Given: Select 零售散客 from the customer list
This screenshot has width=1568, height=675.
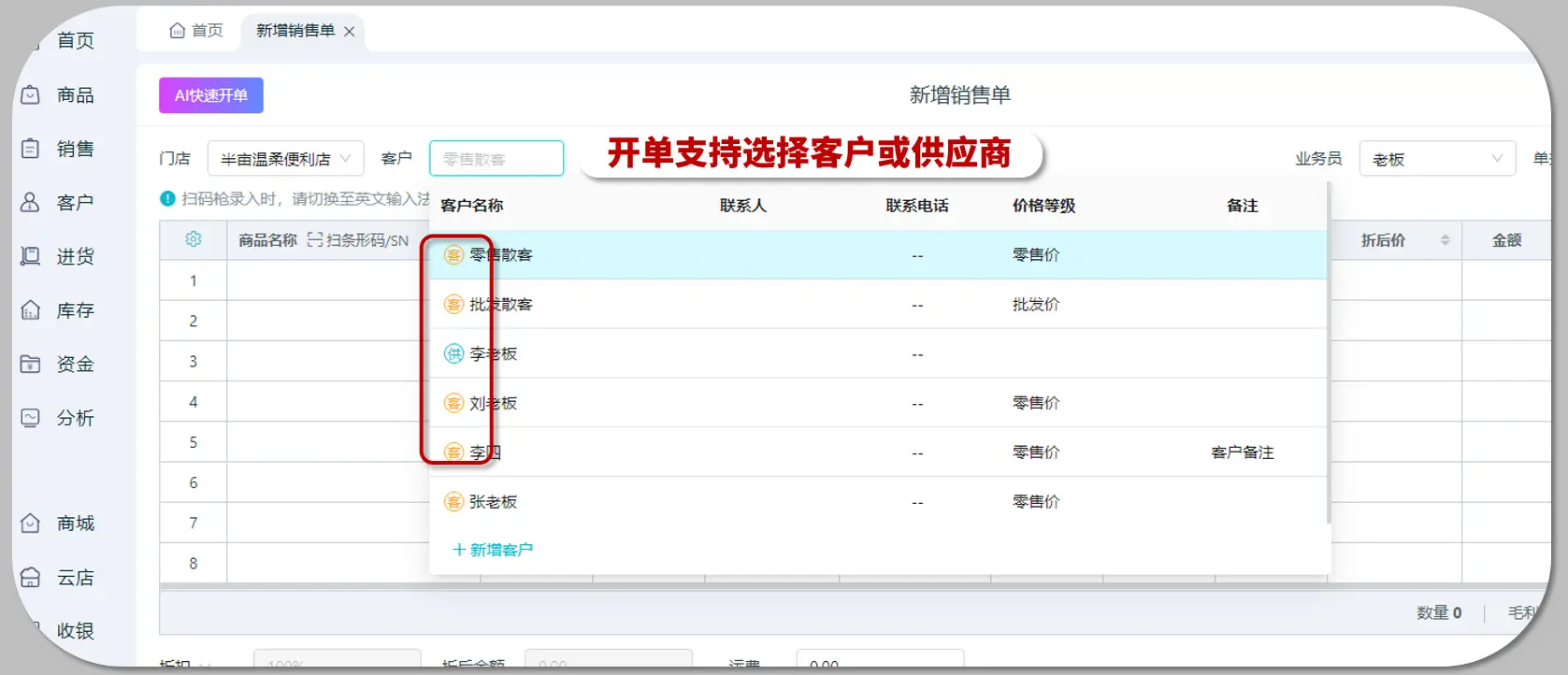Looking at the screenshot, I should point(878,254).
